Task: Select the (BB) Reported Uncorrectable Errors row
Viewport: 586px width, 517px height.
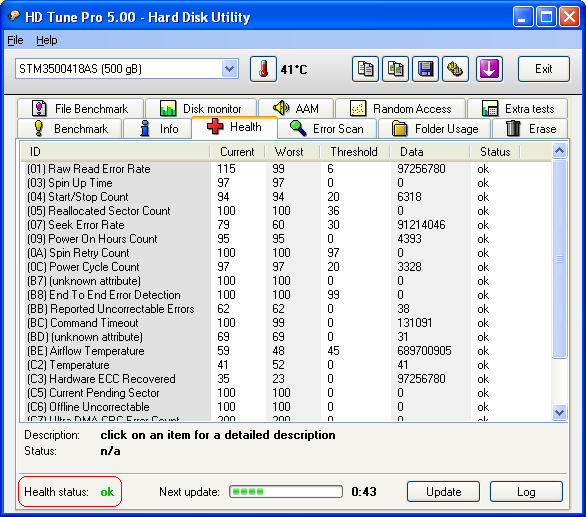Action: (x=286, y=309)
